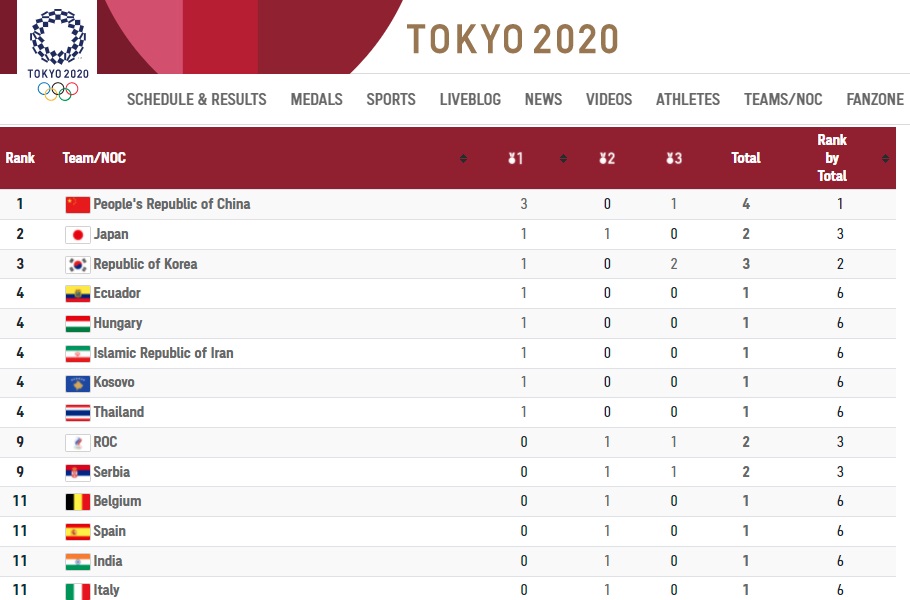This screenshot has width=910, height=600.
Task: Click the People's Republic of China flag icon
Action: (78, 205)
